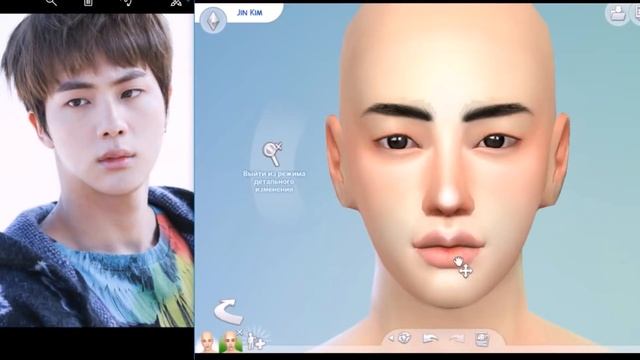Screen dimensions: 640x360
Task: Click the edit/crop icon in photo viewer
Action: click(x=176, y=3)
